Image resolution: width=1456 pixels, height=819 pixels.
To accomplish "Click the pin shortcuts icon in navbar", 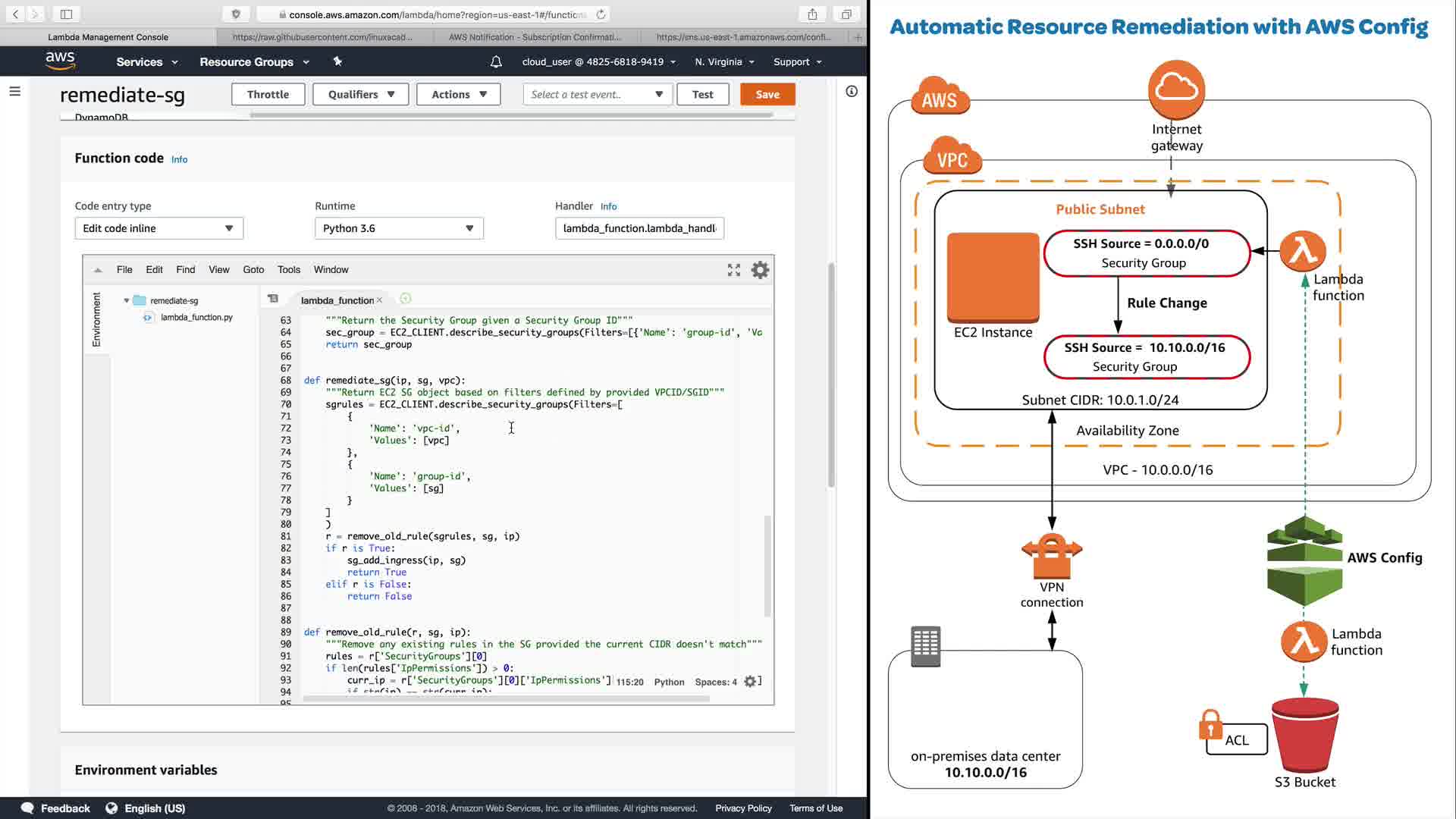I will coord(337,62).
